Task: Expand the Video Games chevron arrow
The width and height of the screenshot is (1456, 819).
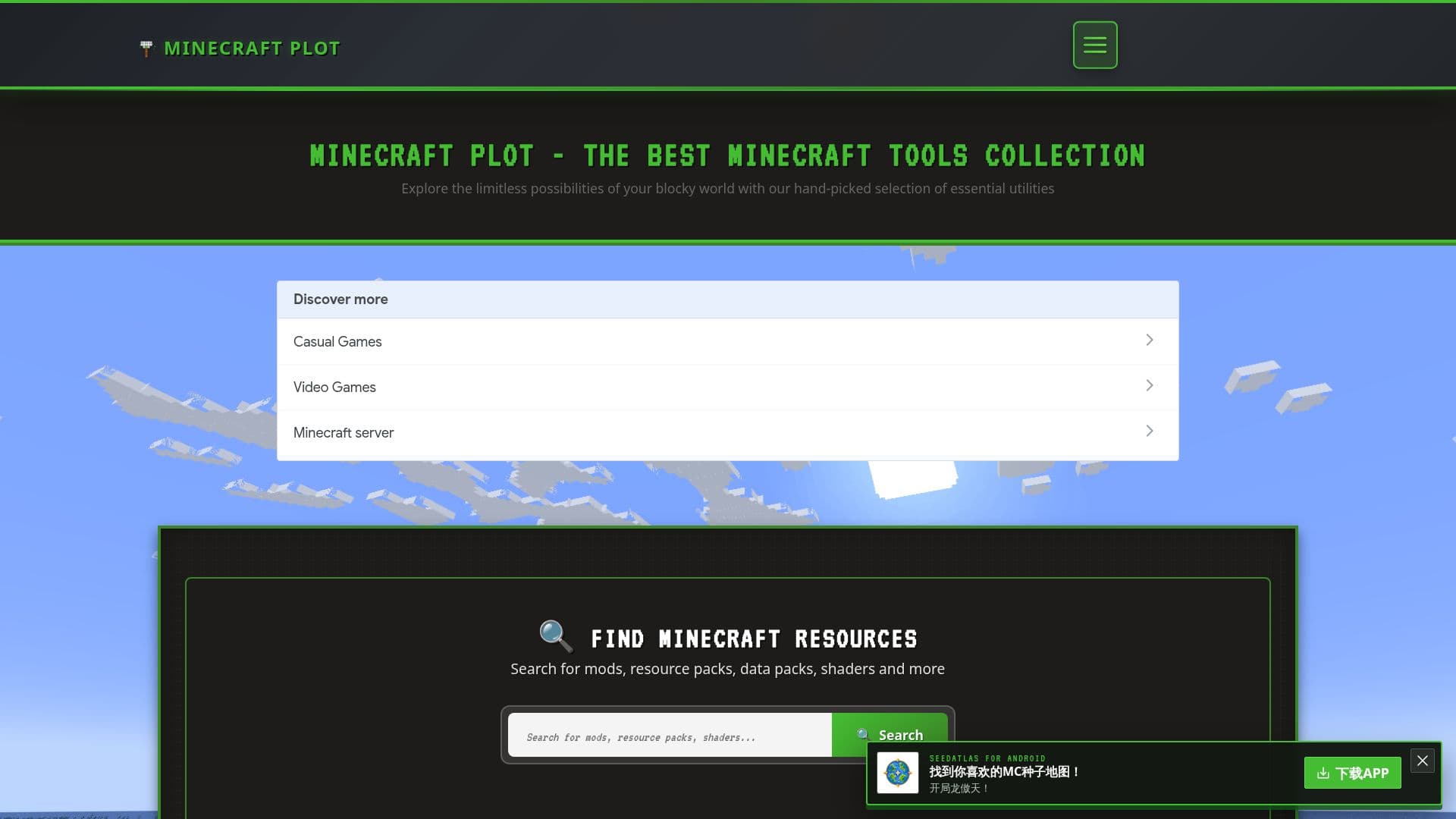Action: click(x=1150, y=385)
